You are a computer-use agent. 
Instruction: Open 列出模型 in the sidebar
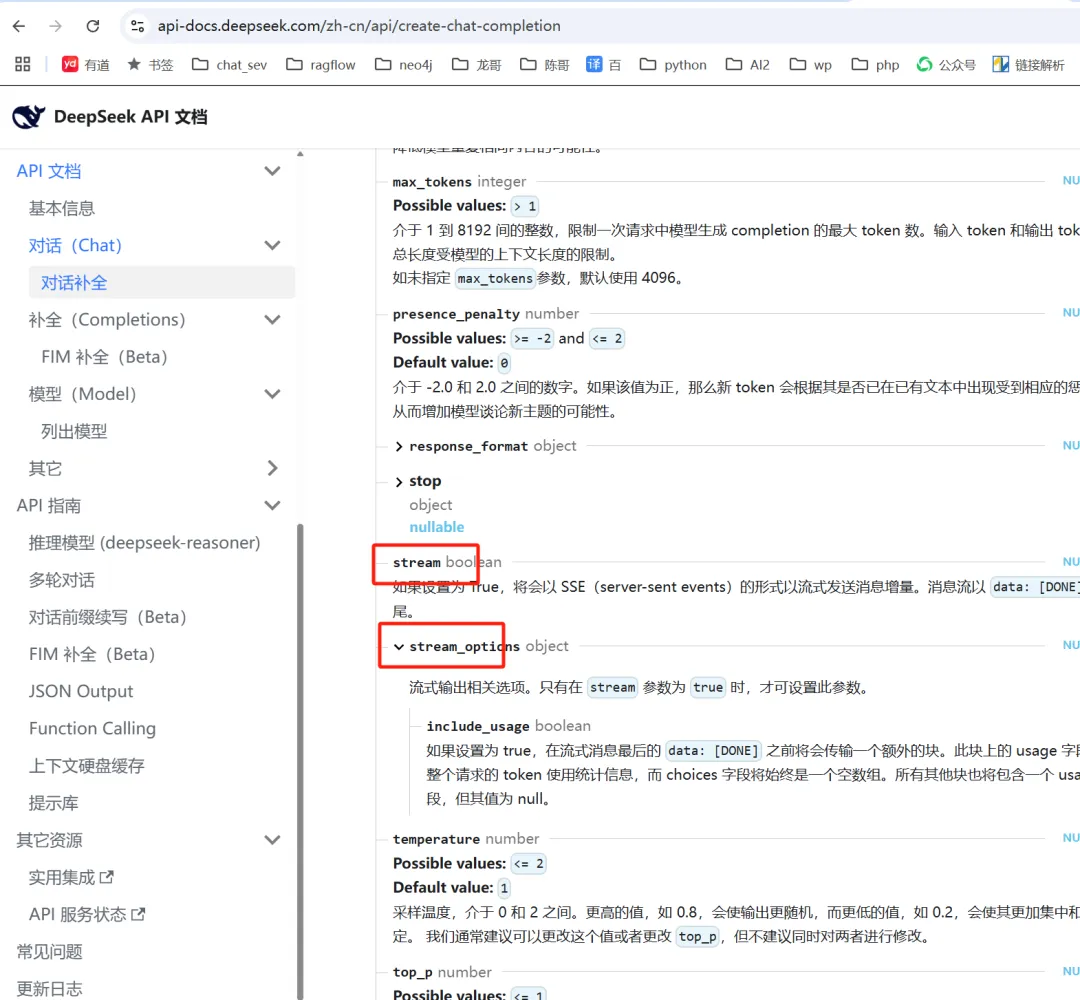click(74, 431)
